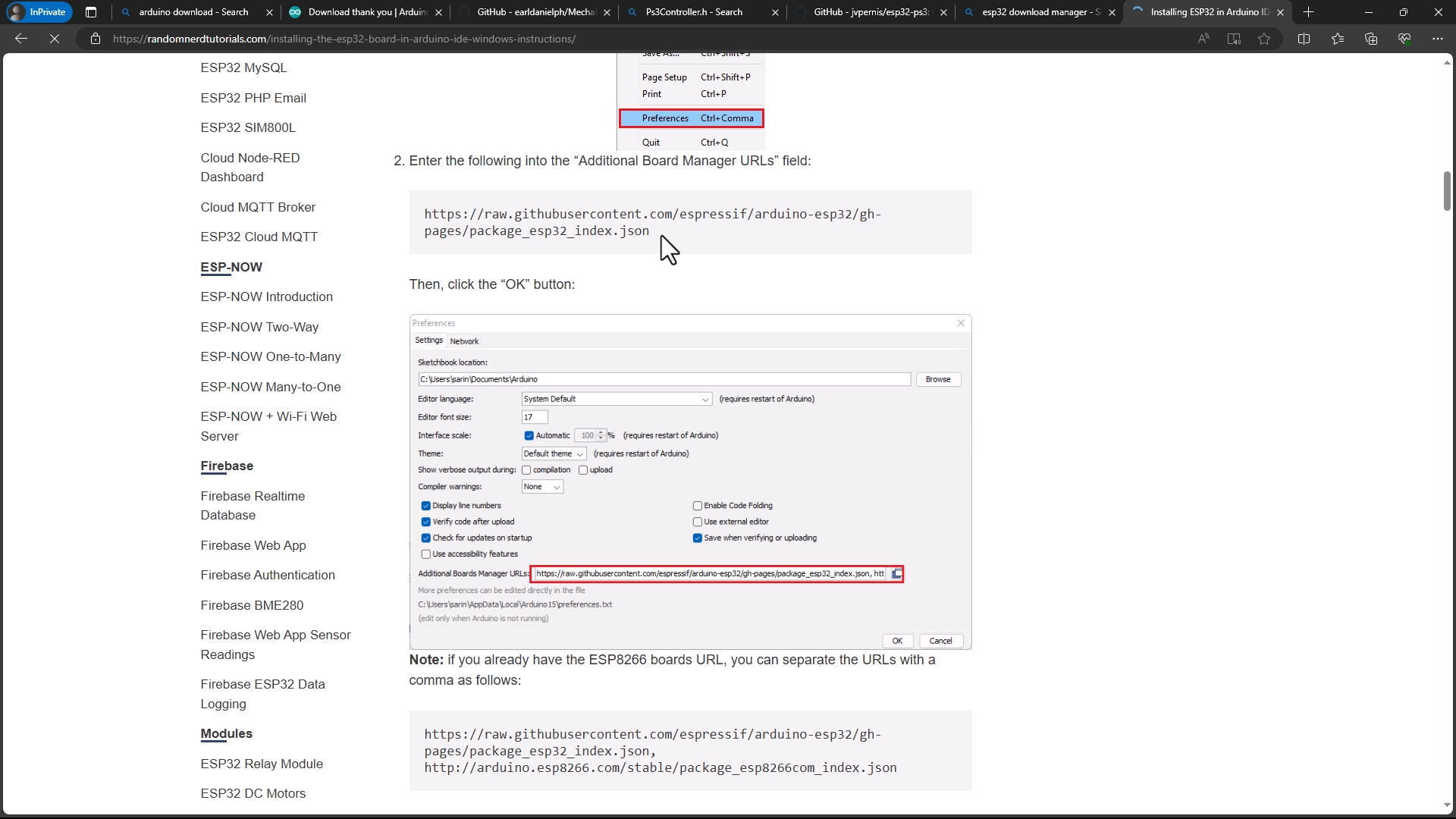Click the 'Firebase' sidebar section heading
1456x819 pixels.
(227, 466)
